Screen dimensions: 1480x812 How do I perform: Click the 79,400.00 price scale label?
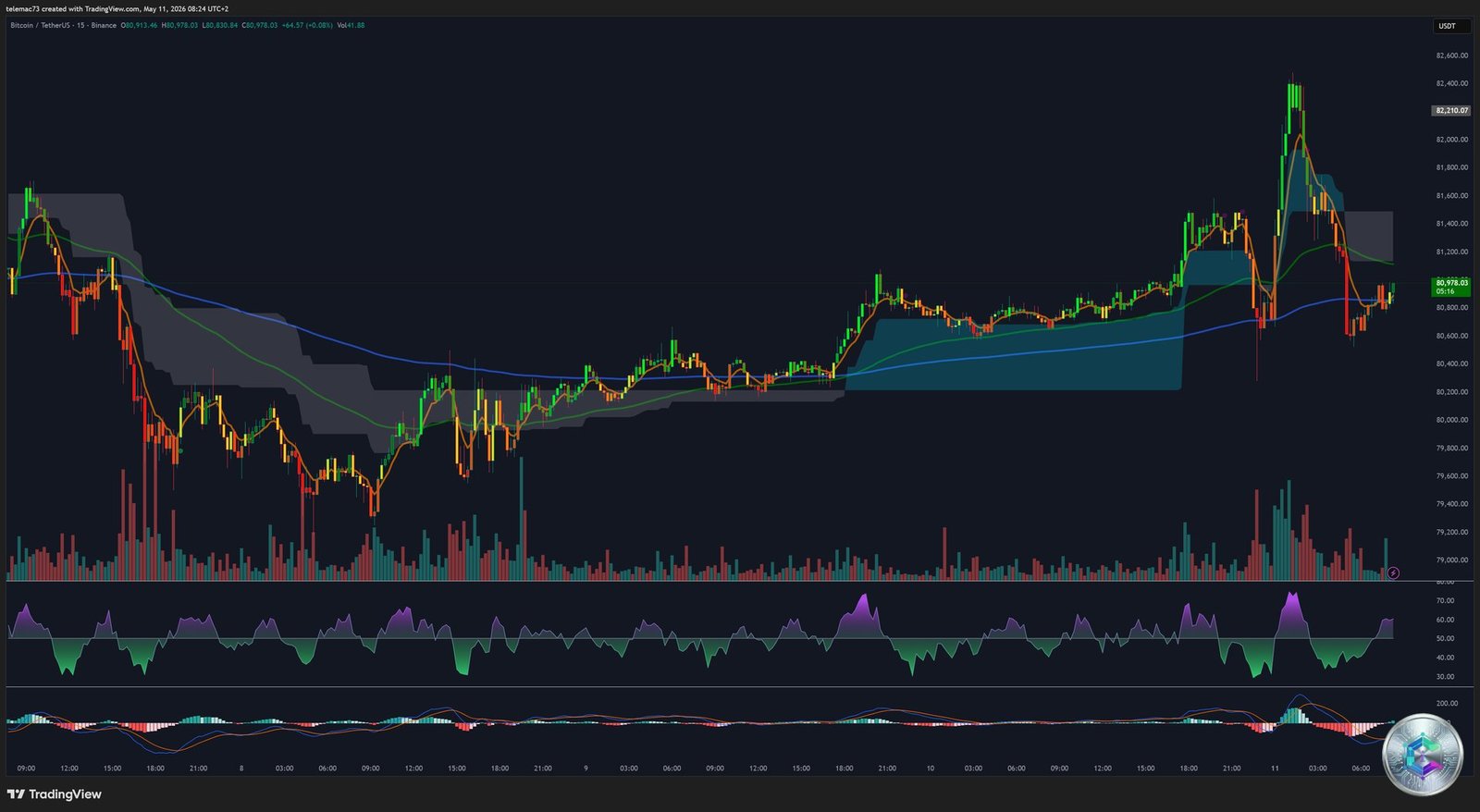[x=1451, y=504]
